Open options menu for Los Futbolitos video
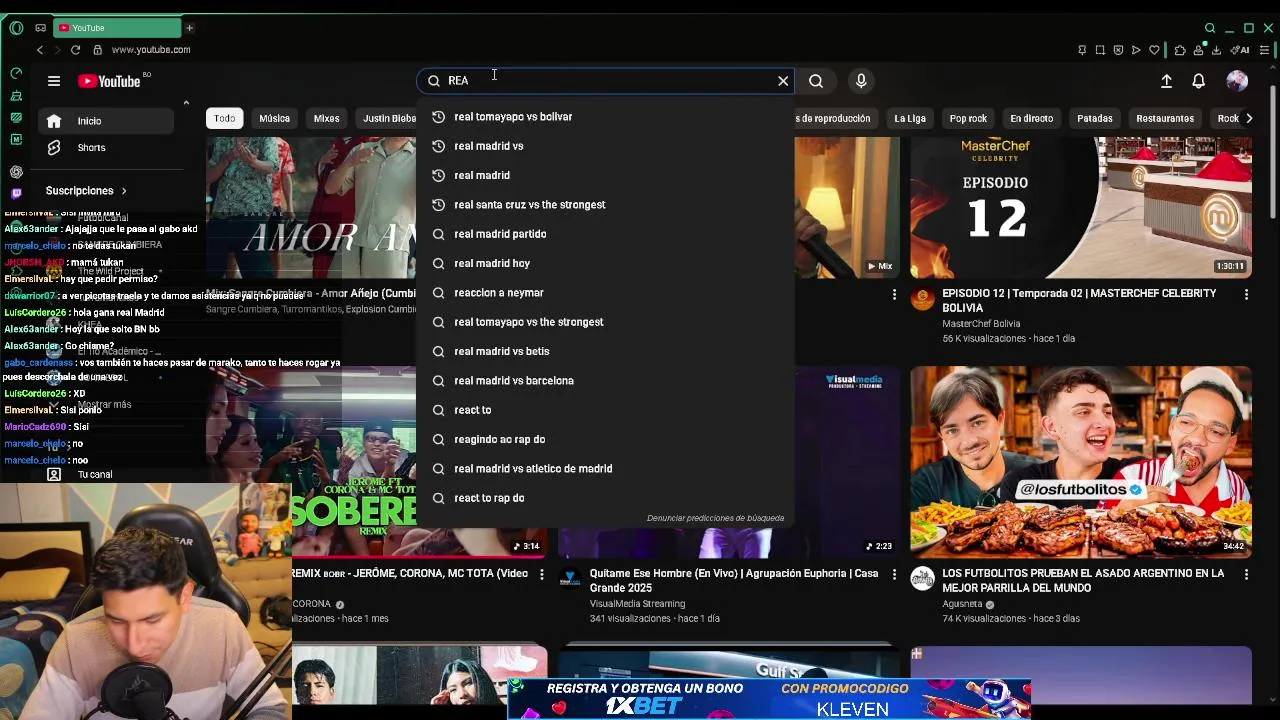1280x720 pixels. tap(1246, 575)
